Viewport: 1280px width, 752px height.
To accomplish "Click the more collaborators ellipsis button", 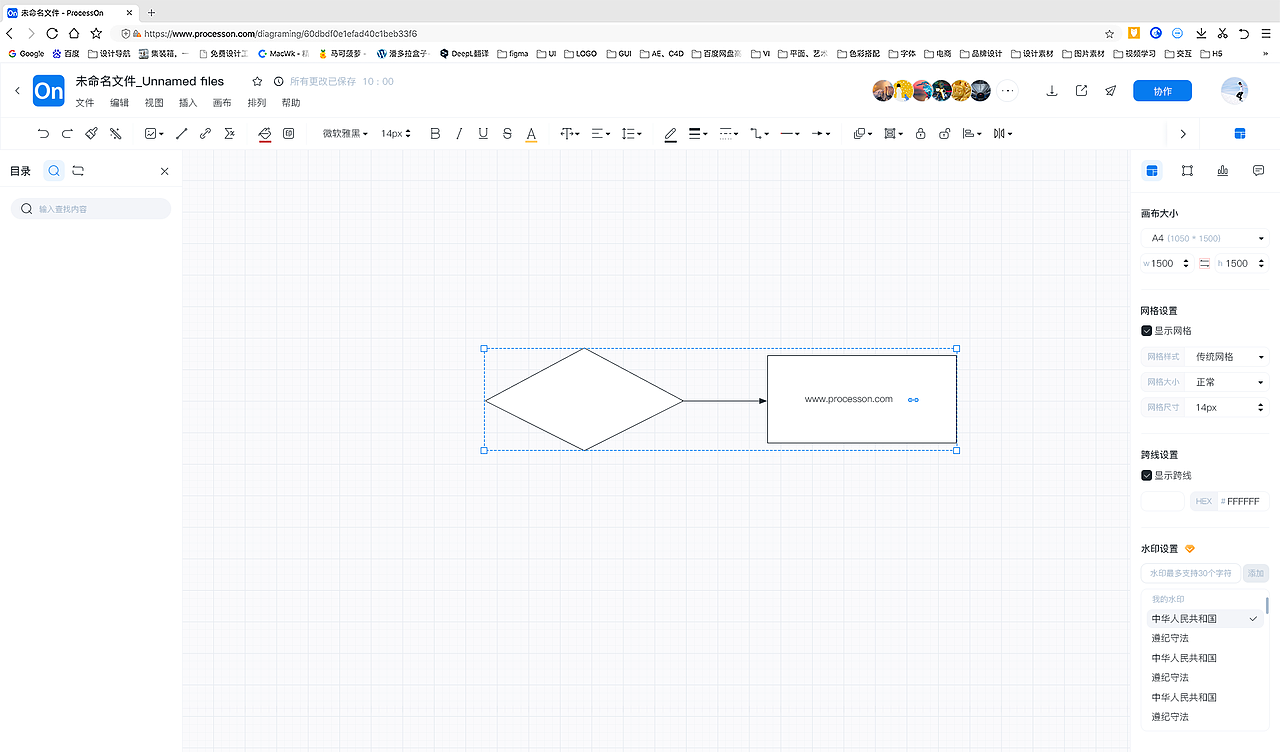I will click(x=1008, y=91).
